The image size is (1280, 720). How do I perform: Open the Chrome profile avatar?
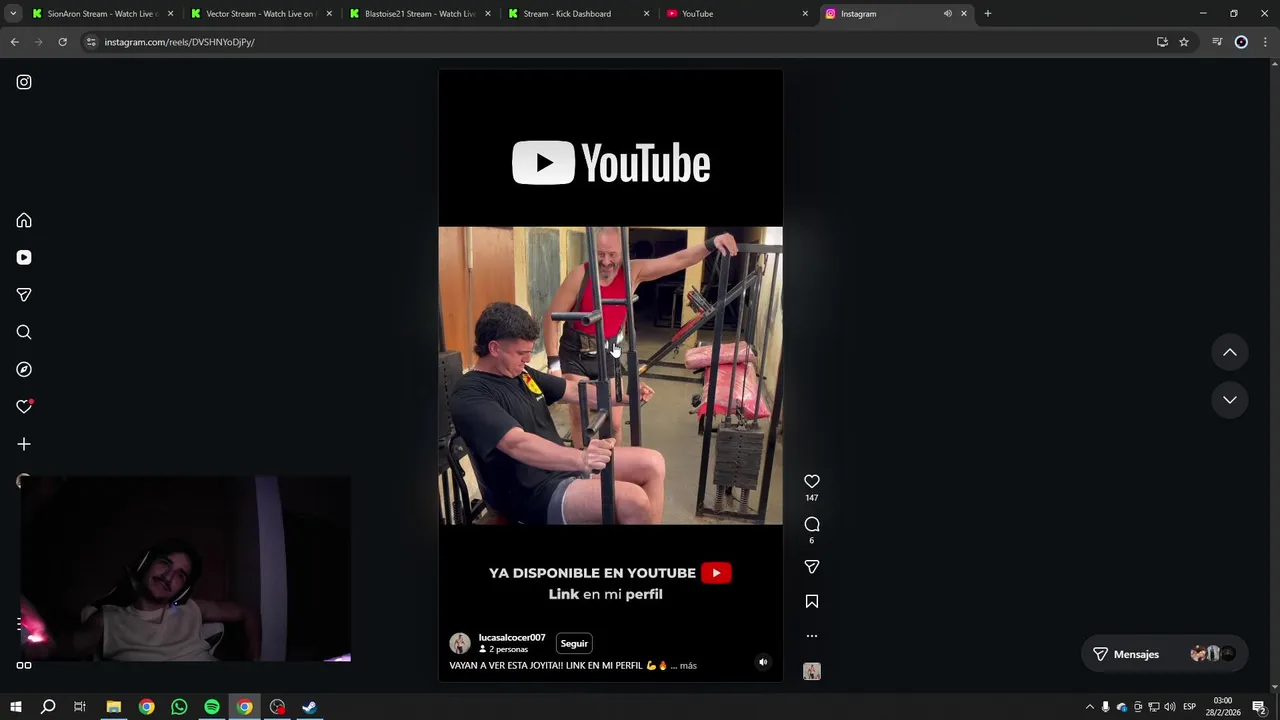[x=1241, y=42]
